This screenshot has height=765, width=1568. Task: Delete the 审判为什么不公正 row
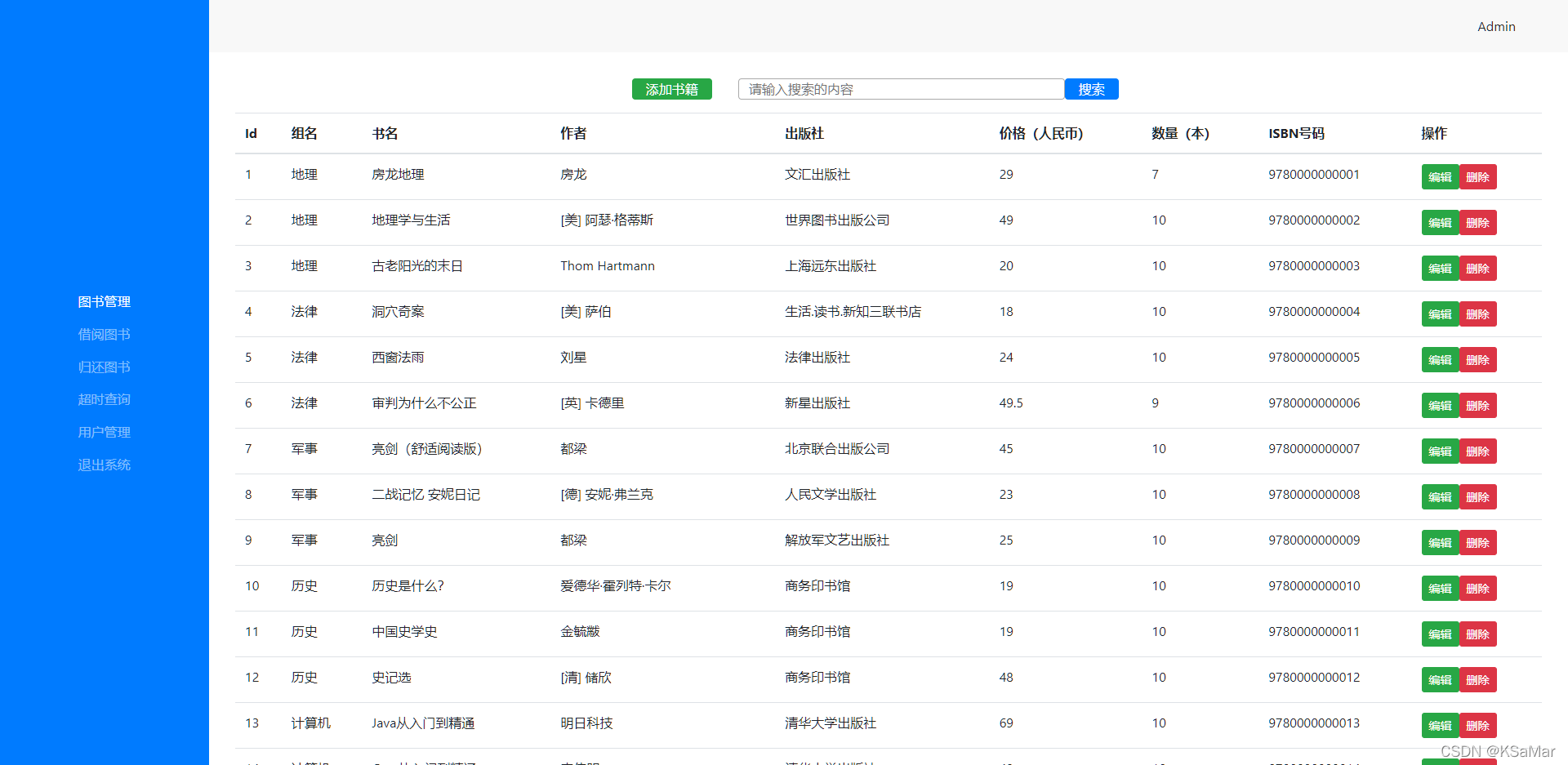click(1477, 405)
